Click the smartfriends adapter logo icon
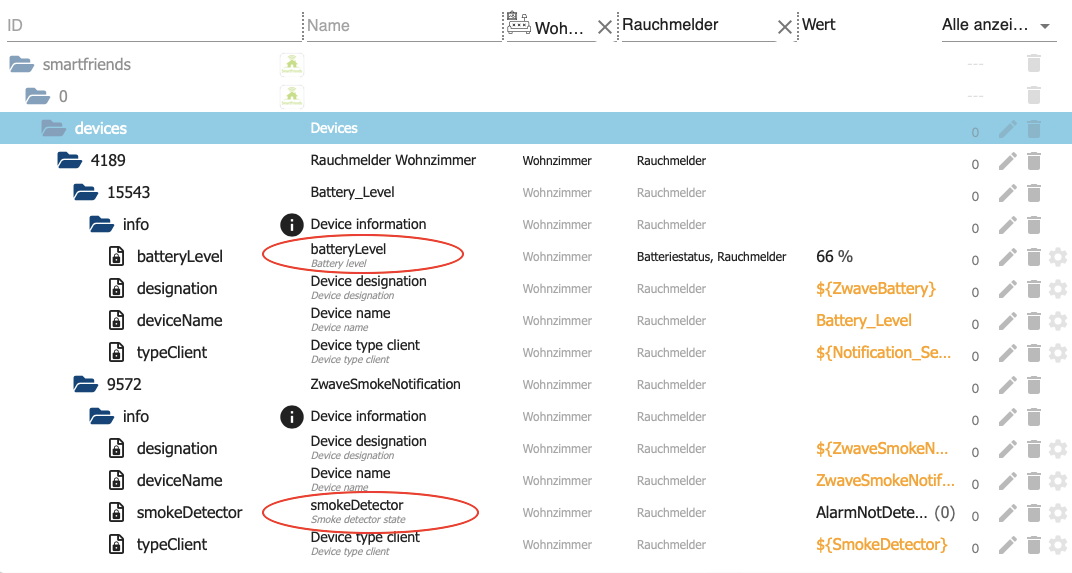This screenshot has height=573, width=1072. (x=292, y=65)
